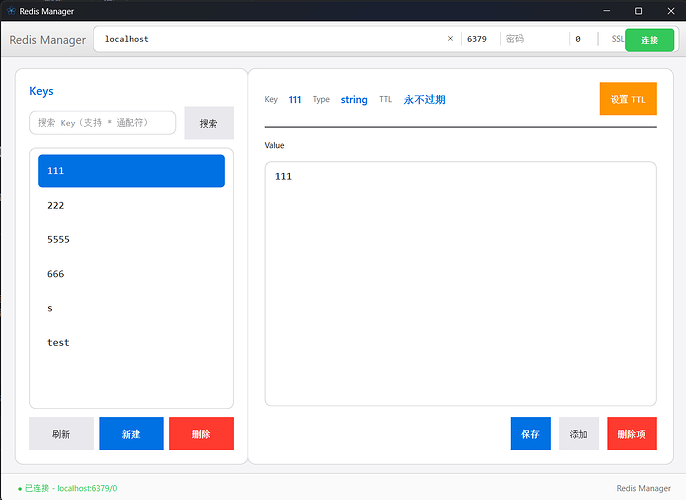This screenshot has width=686, height=500.
Task: Select key 666 in the keys list
Action: point(131,274)
